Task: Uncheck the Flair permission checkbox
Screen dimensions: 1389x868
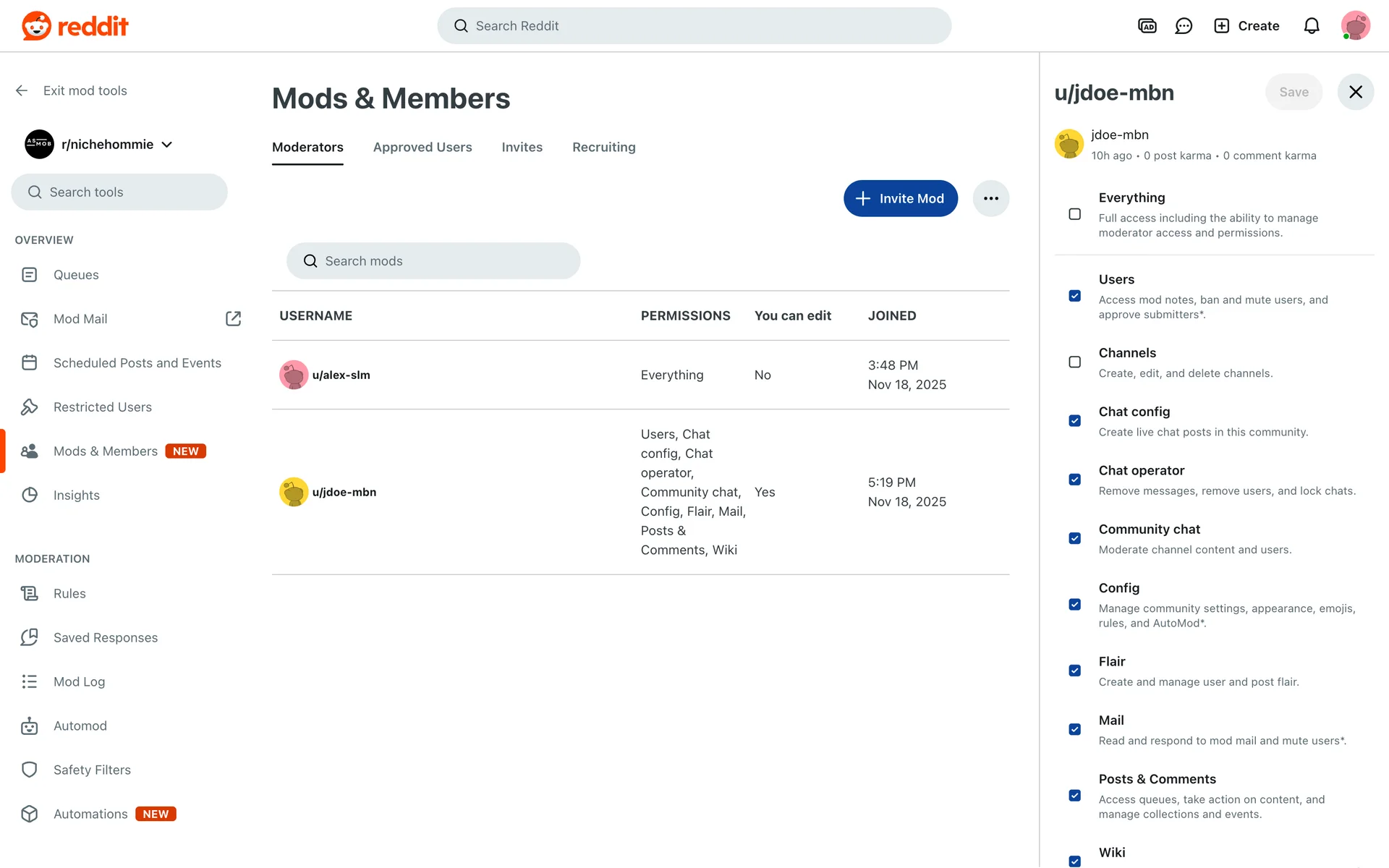Action: [1075, 671]
